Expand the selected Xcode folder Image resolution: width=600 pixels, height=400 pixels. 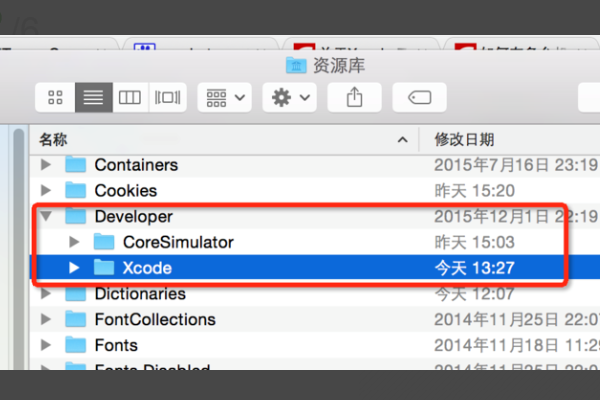(x=74, y=268)
